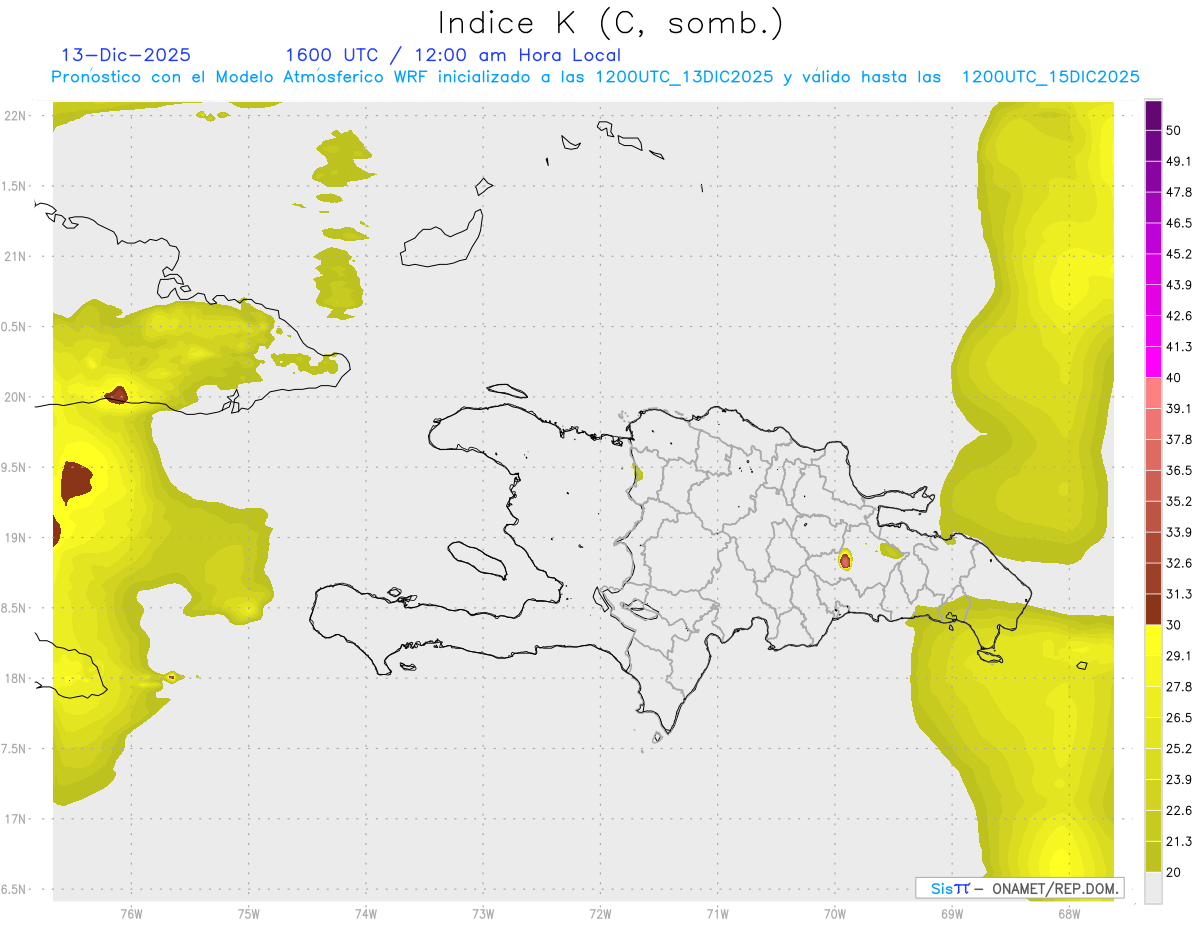The width and height of the screenshot is (1200, 927).
Task: Click the '20N' latitude label
Action: [16, 397]
